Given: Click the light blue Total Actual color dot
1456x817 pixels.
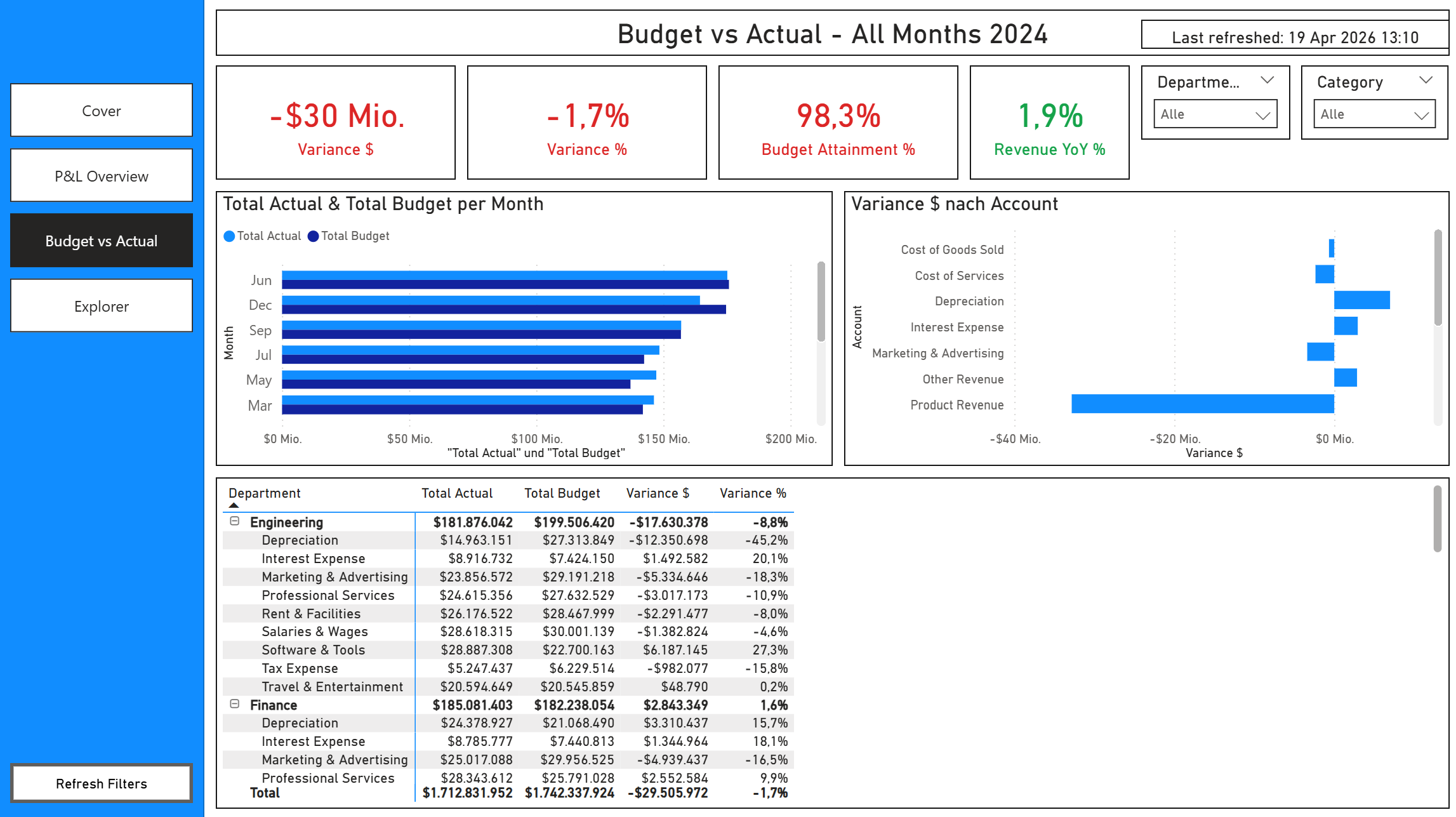Looking at the screenshot, I should [228, 236].
